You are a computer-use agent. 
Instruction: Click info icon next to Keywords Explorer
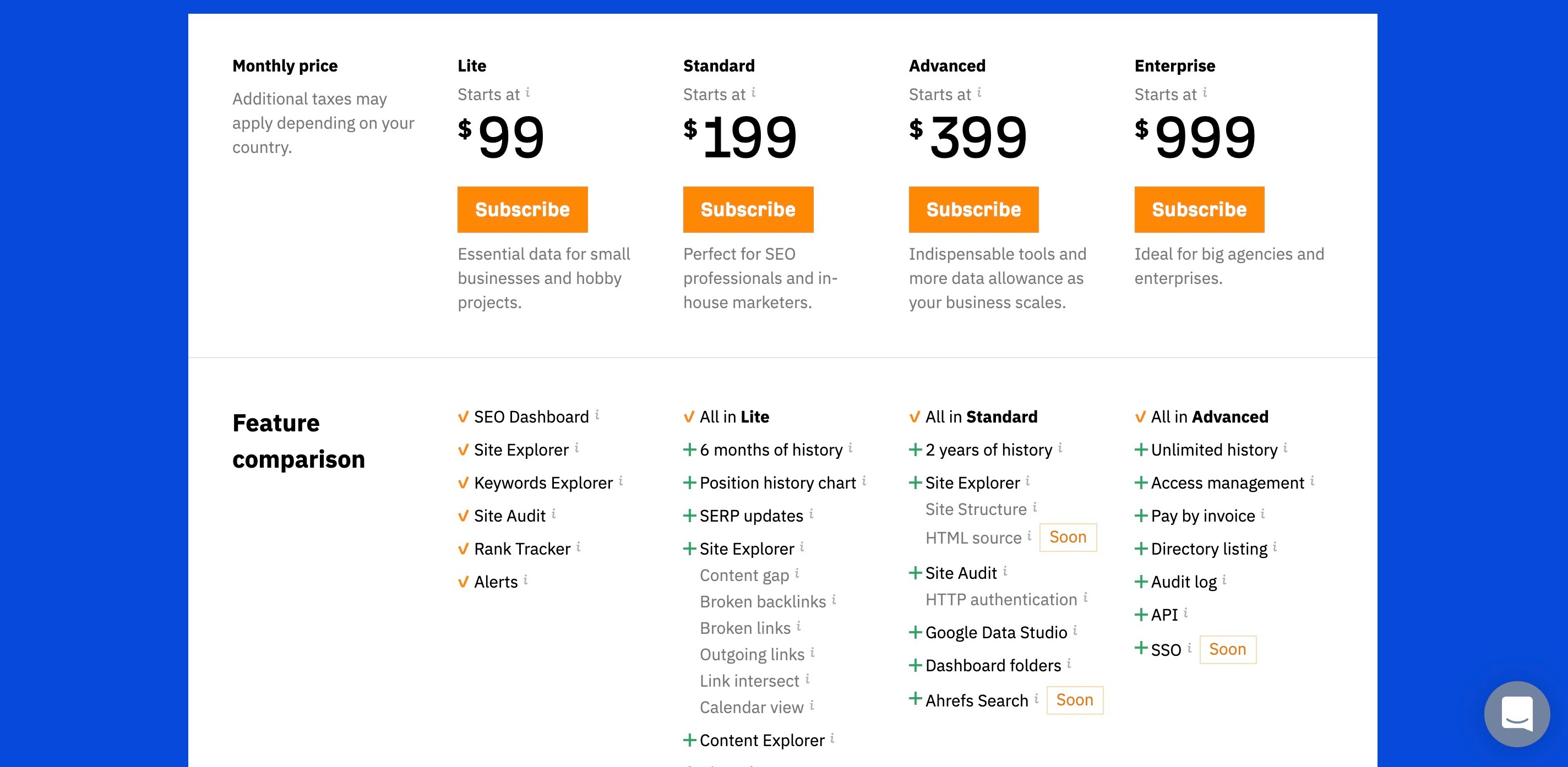coord(621,480)
